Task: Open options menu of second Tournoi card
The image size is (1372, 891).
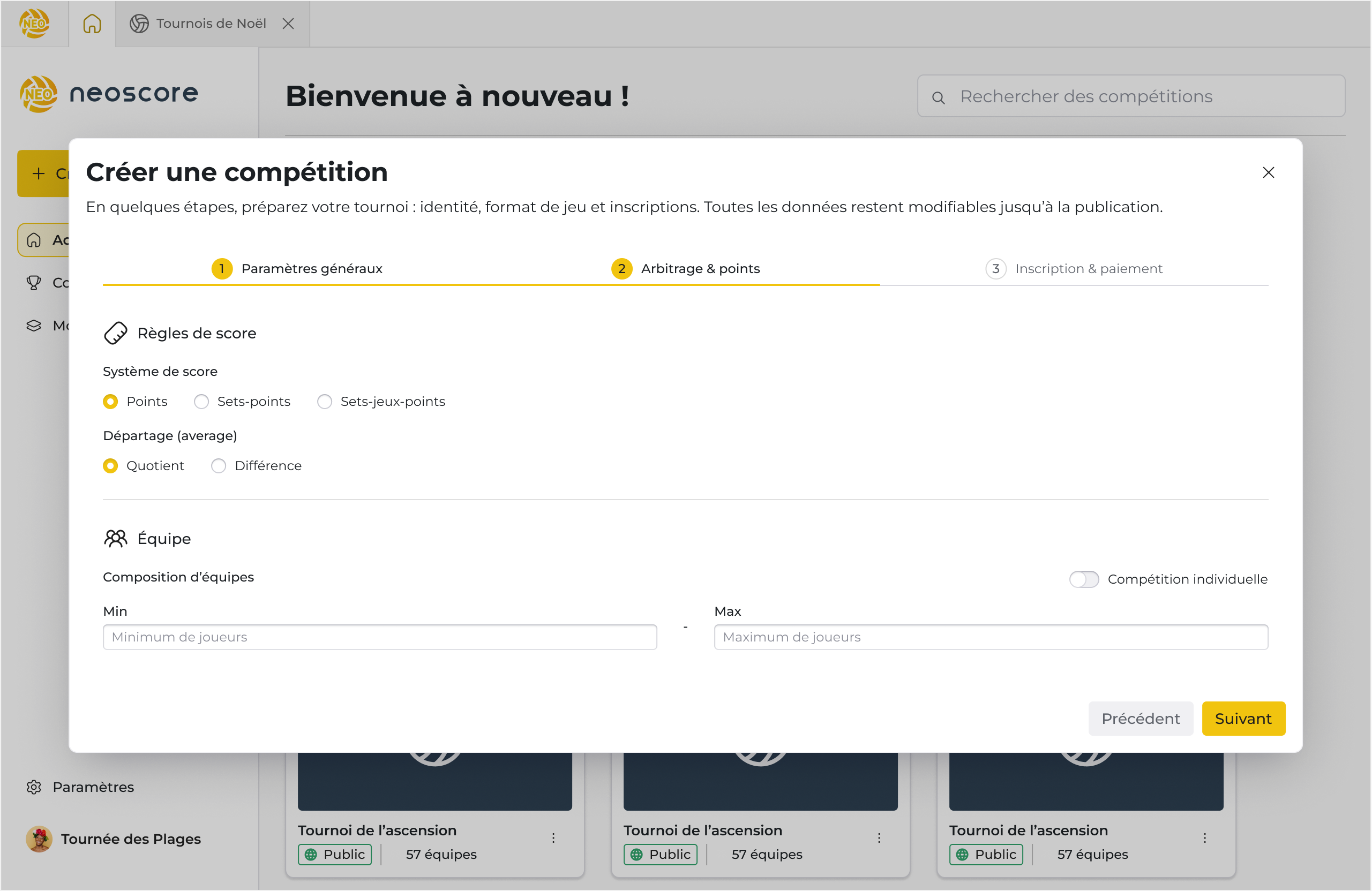Action: [x=879, y=838]
